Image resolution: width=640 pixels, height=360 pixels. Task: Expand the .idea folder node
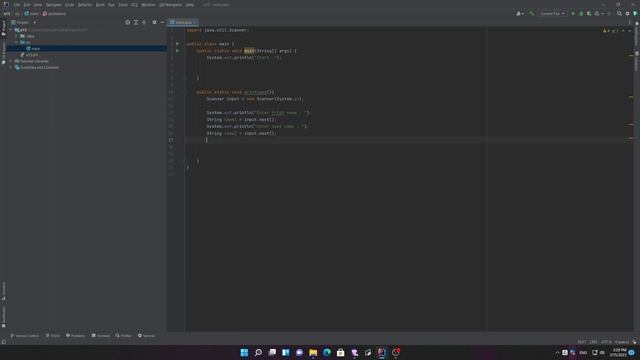pos(16,36)
